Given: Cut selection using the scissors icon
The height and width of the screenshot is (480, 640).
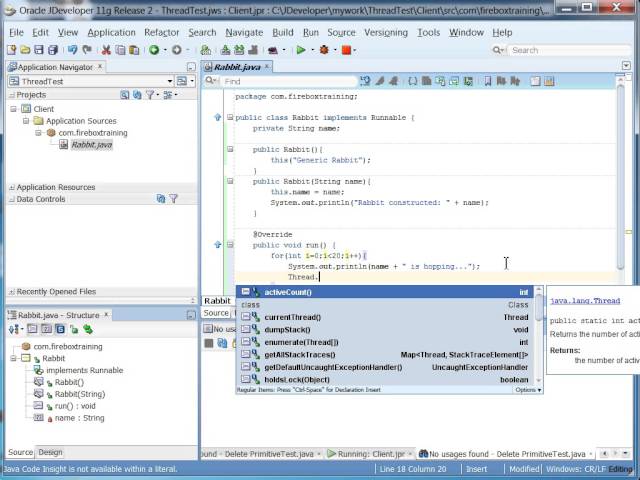Looking at the screenshot, I should [x=106, y=50].
